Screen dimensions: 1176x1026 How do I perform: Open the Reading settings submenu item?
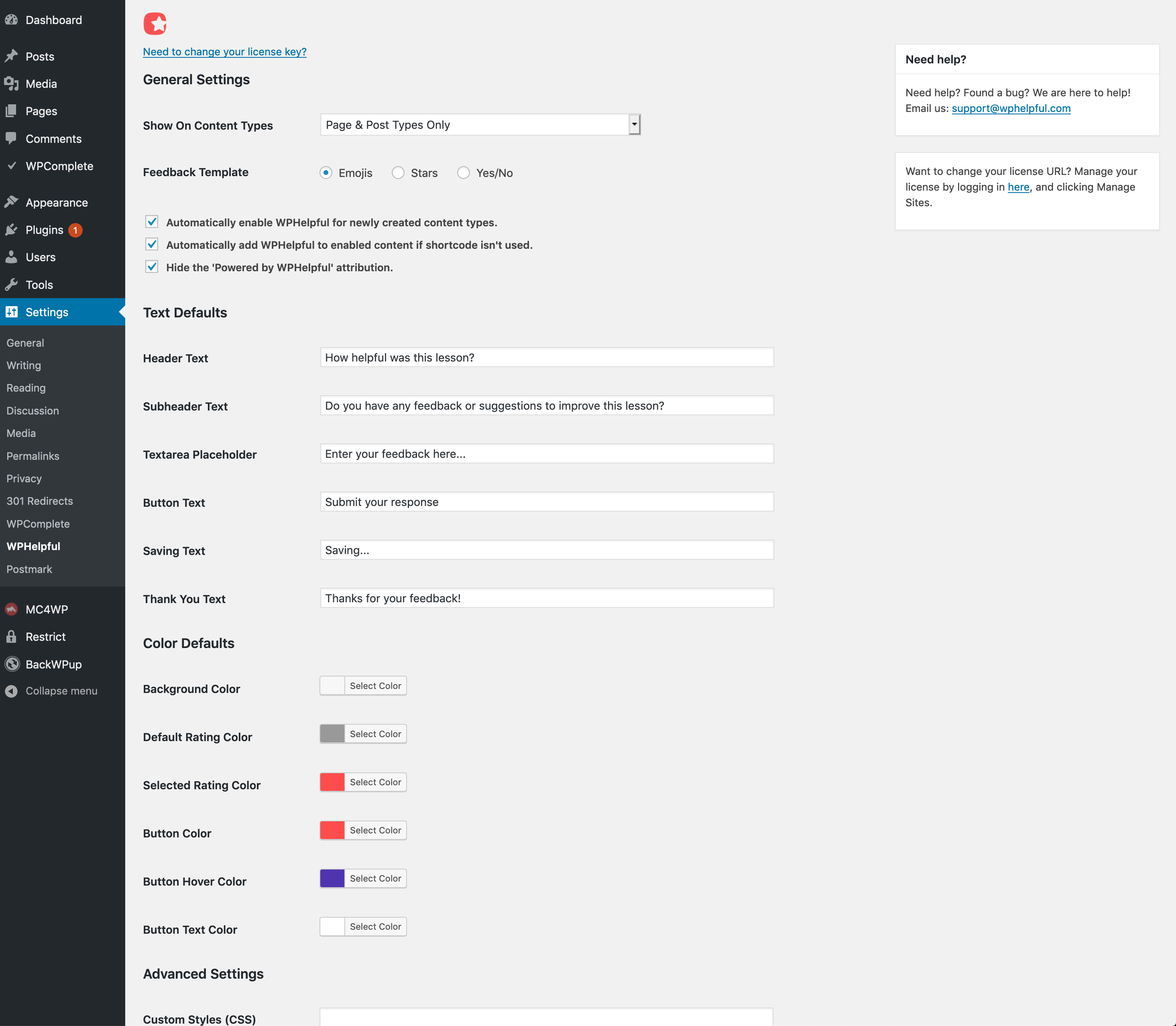(26, 388)
